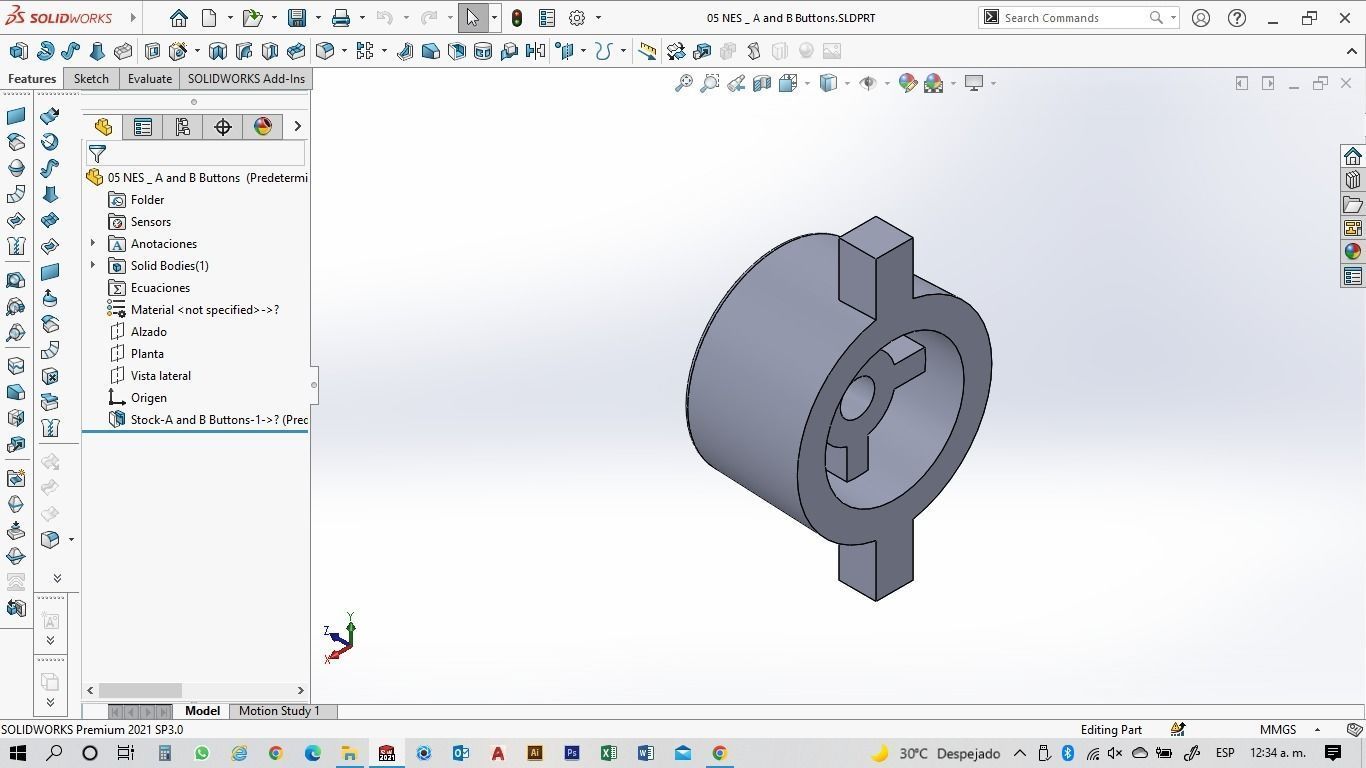Click Zoom to Area icon

pyautogui.click(x=710, y=83)
